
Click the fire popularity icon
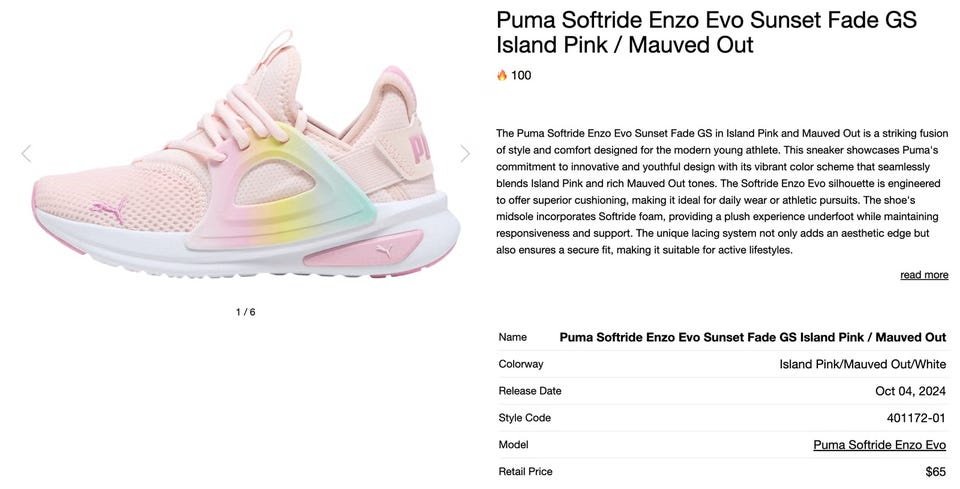pos(502,75)
